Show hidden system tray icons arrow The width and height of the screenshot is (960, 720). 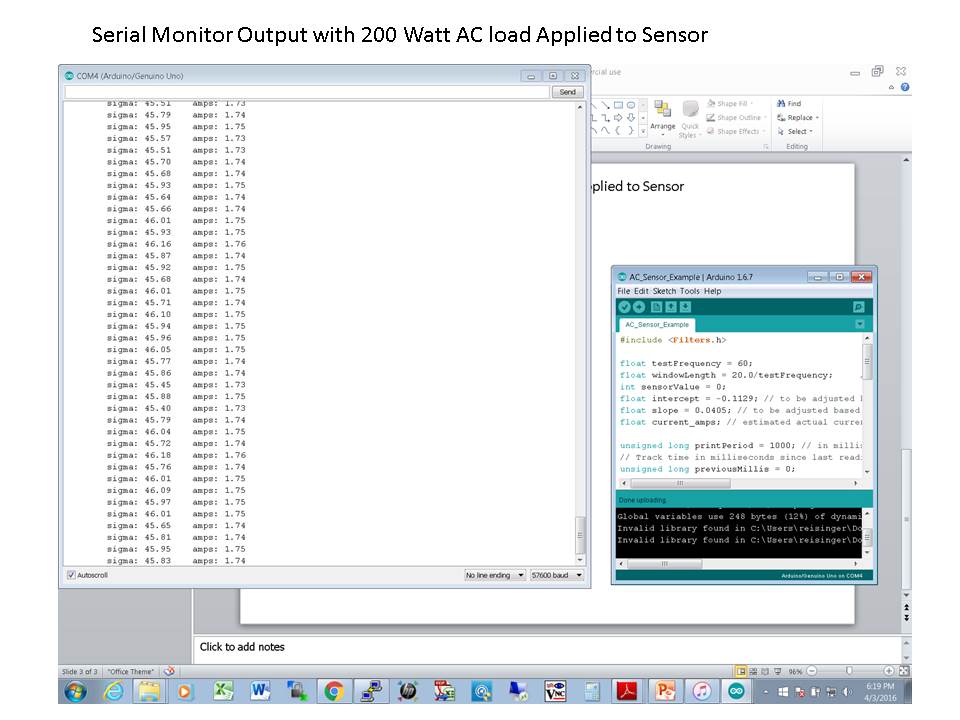[x=765, y=692]
